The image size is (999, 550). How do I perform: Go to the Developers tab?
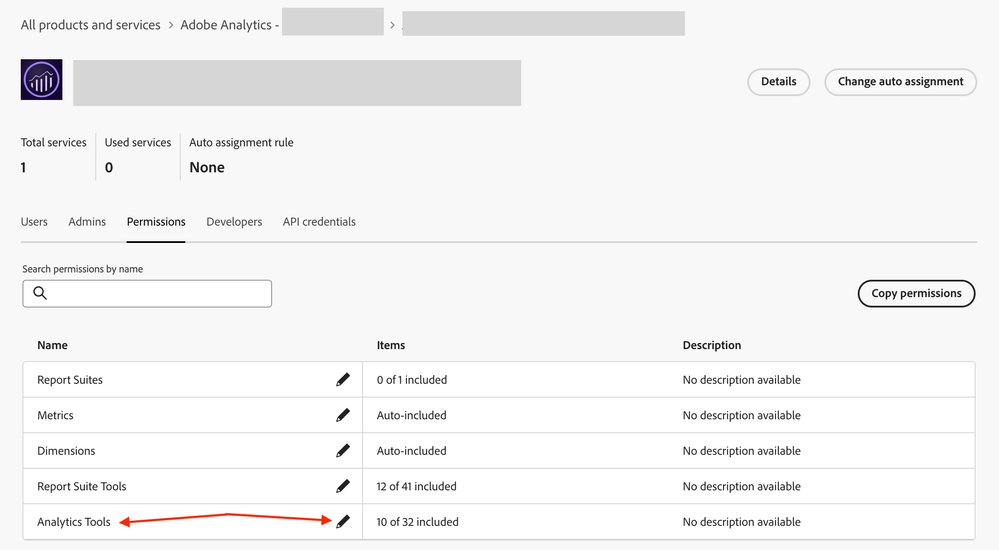click(234, 222)
